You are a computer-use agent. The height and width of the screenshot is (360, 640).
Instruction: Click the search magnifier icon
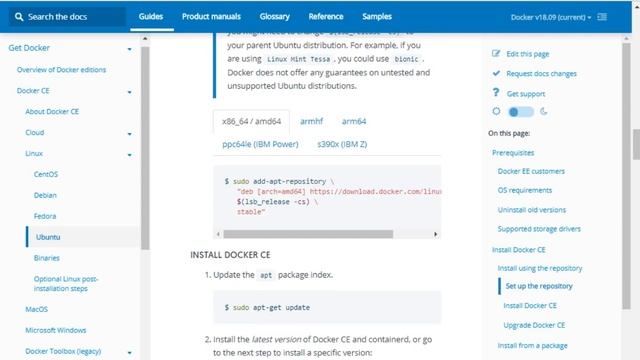[x=19, y=17]
